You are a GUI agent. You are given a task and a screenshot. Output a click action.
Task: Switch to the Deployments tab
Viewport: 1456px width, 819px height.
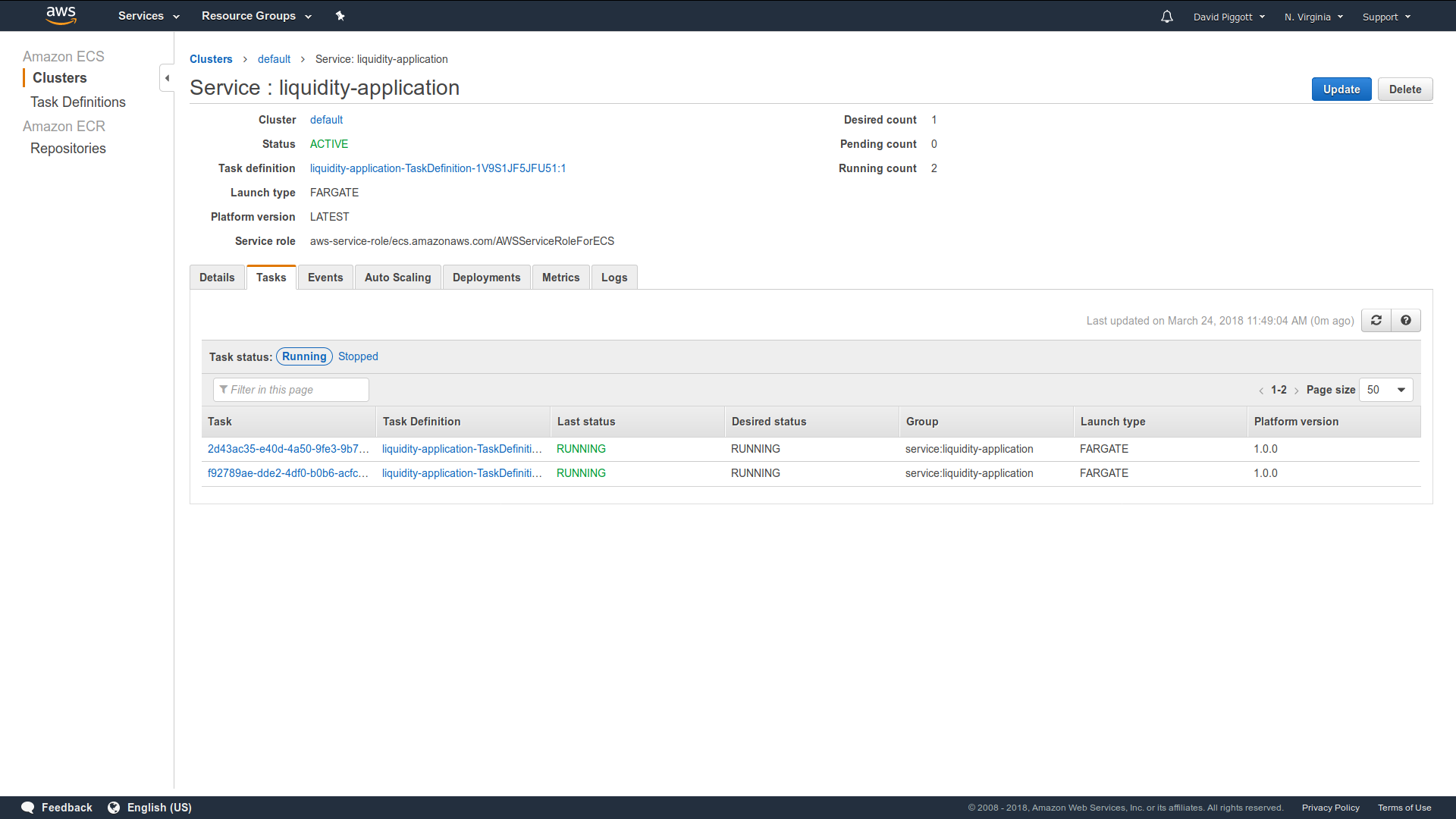(x=486, y=277)
